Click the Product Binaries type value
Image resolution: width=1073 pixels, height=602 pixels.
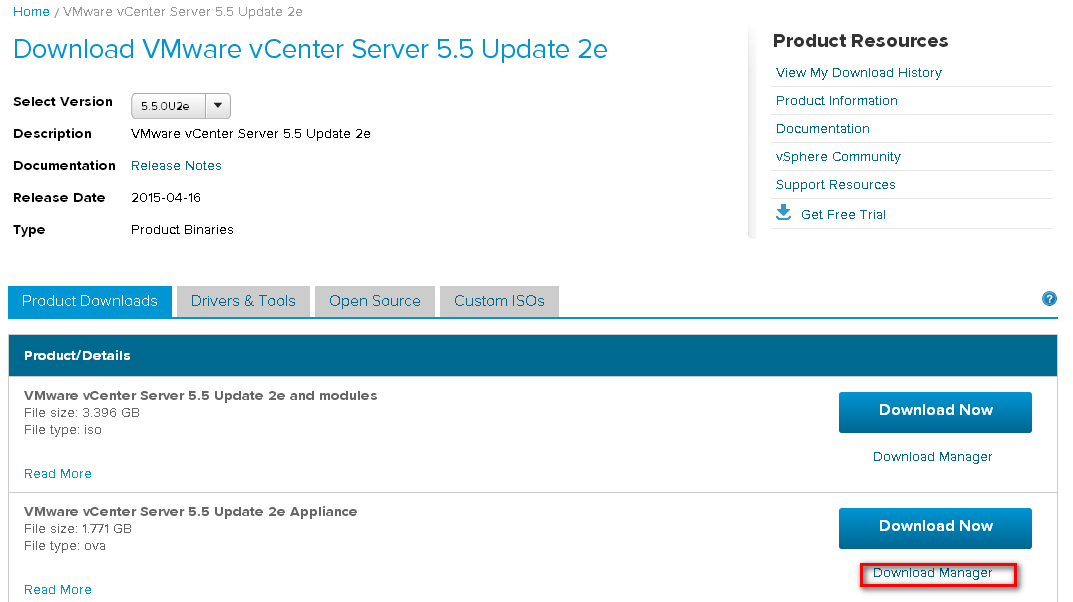pyautogui.click(x=182, y=230)
